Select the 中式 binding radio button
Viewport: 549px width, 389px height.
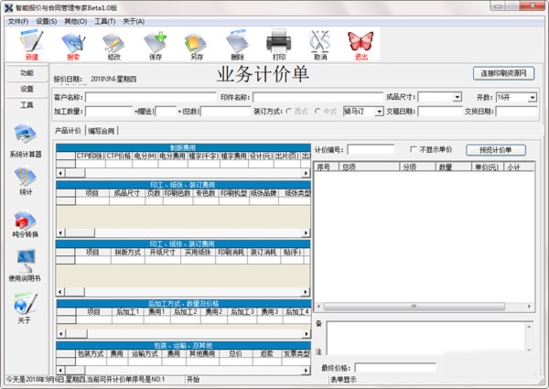(318, 111)
